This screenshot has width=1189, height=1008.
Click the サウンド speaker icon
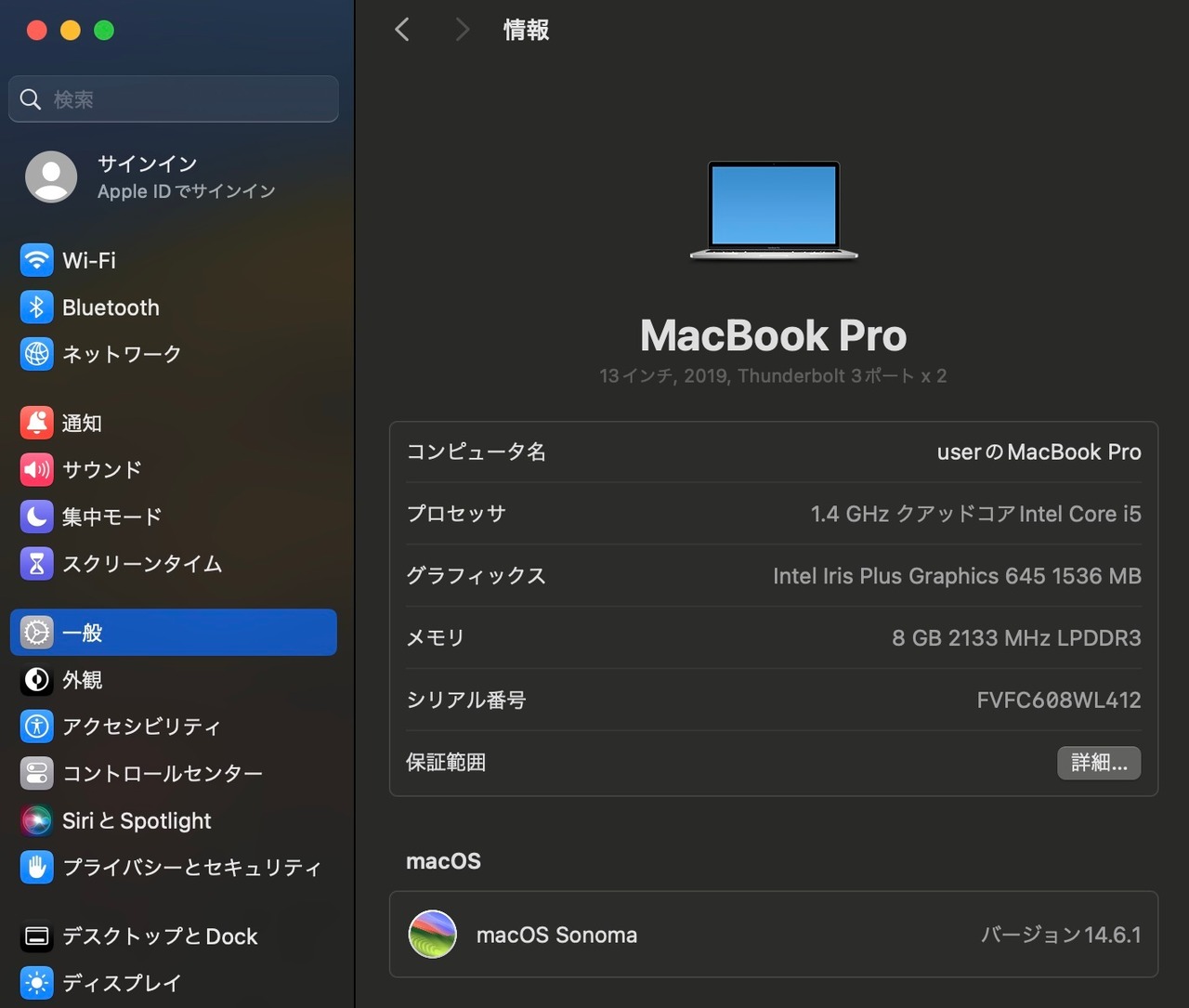coord(37,469)
